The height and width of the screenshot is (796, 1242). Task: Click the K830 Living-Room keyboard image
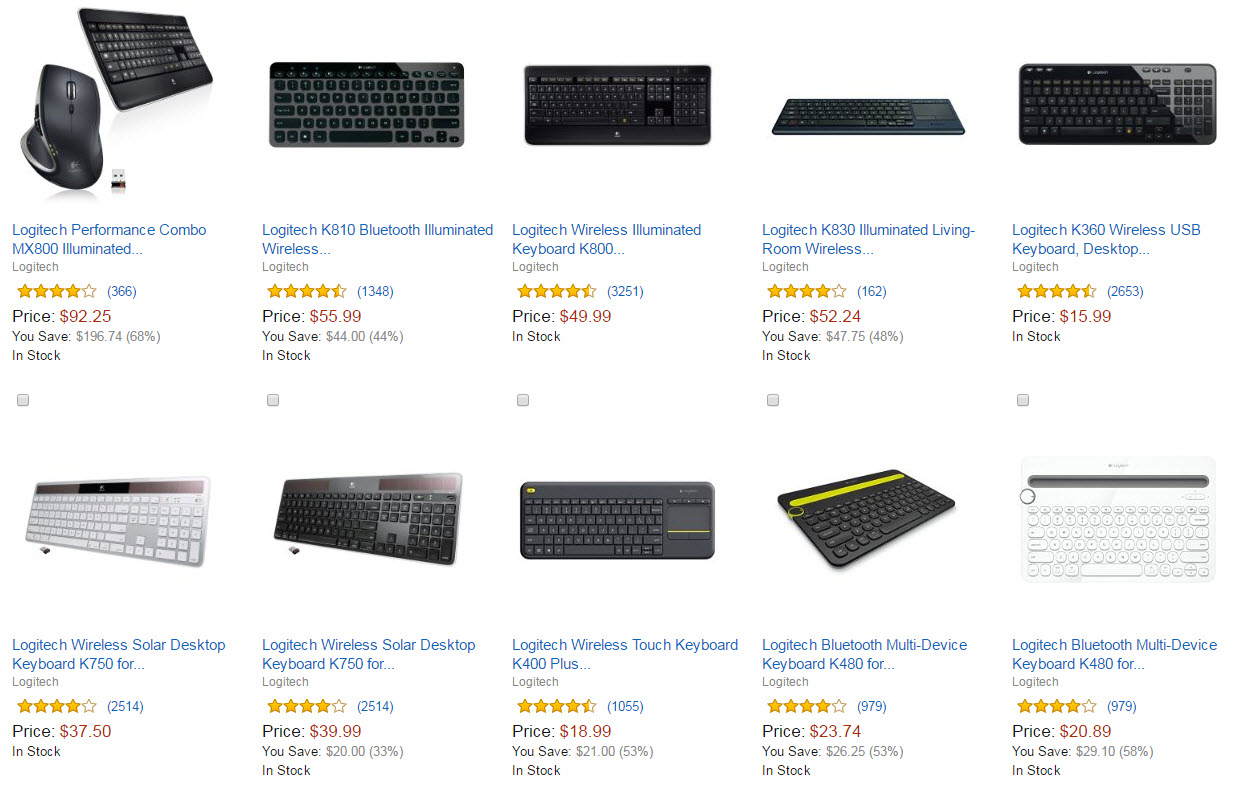pos(868,116)
